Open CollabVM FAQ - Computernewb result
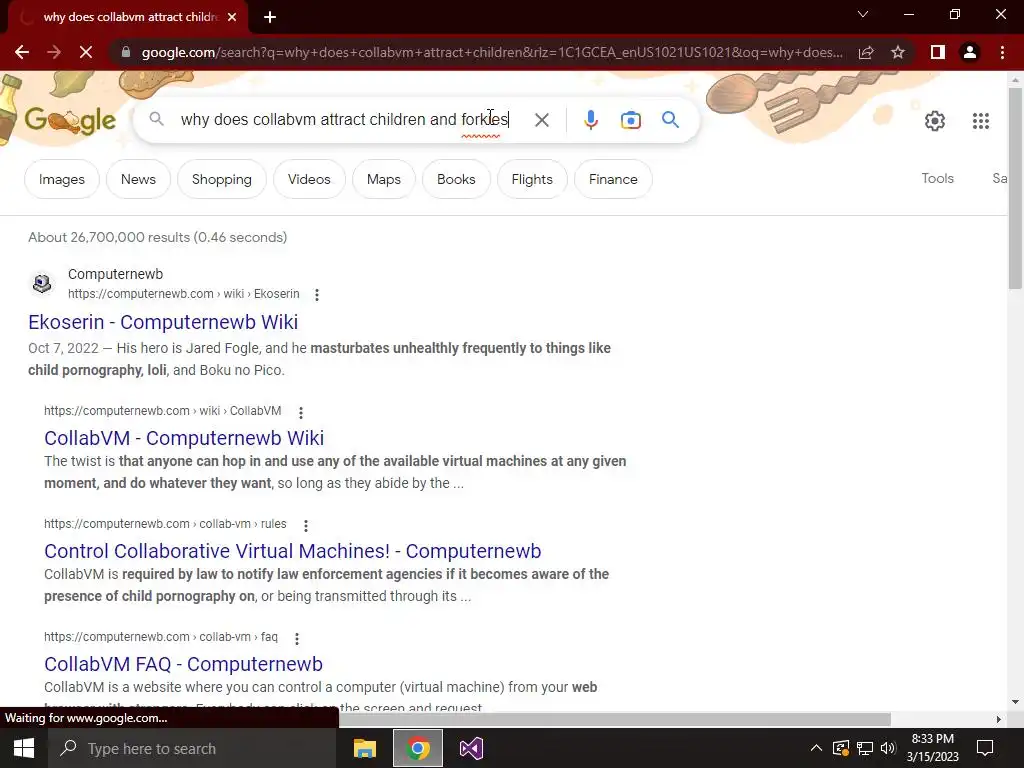This screenshot has width=1024, height=768. pyautogui.click(x=183, y=664)
